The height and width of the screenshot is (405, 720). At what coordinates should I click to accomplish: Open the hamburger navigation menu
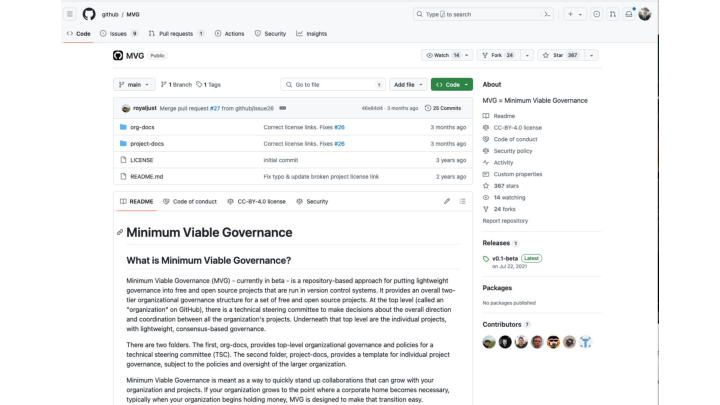tap(70, 14)
